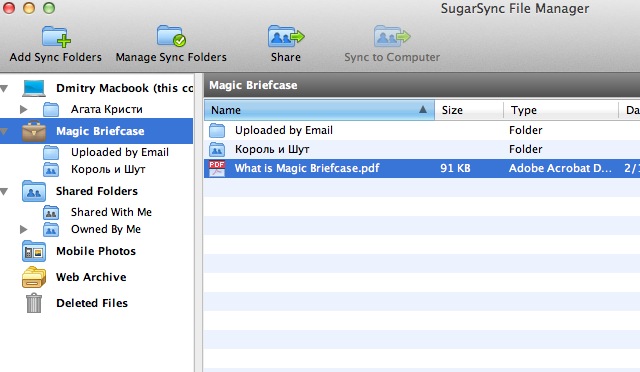Open Owned By Me in the sidebar
Image resolution: width=640 pixels, height=372 pixels.
pyautogui.click(x=106, y=229)
